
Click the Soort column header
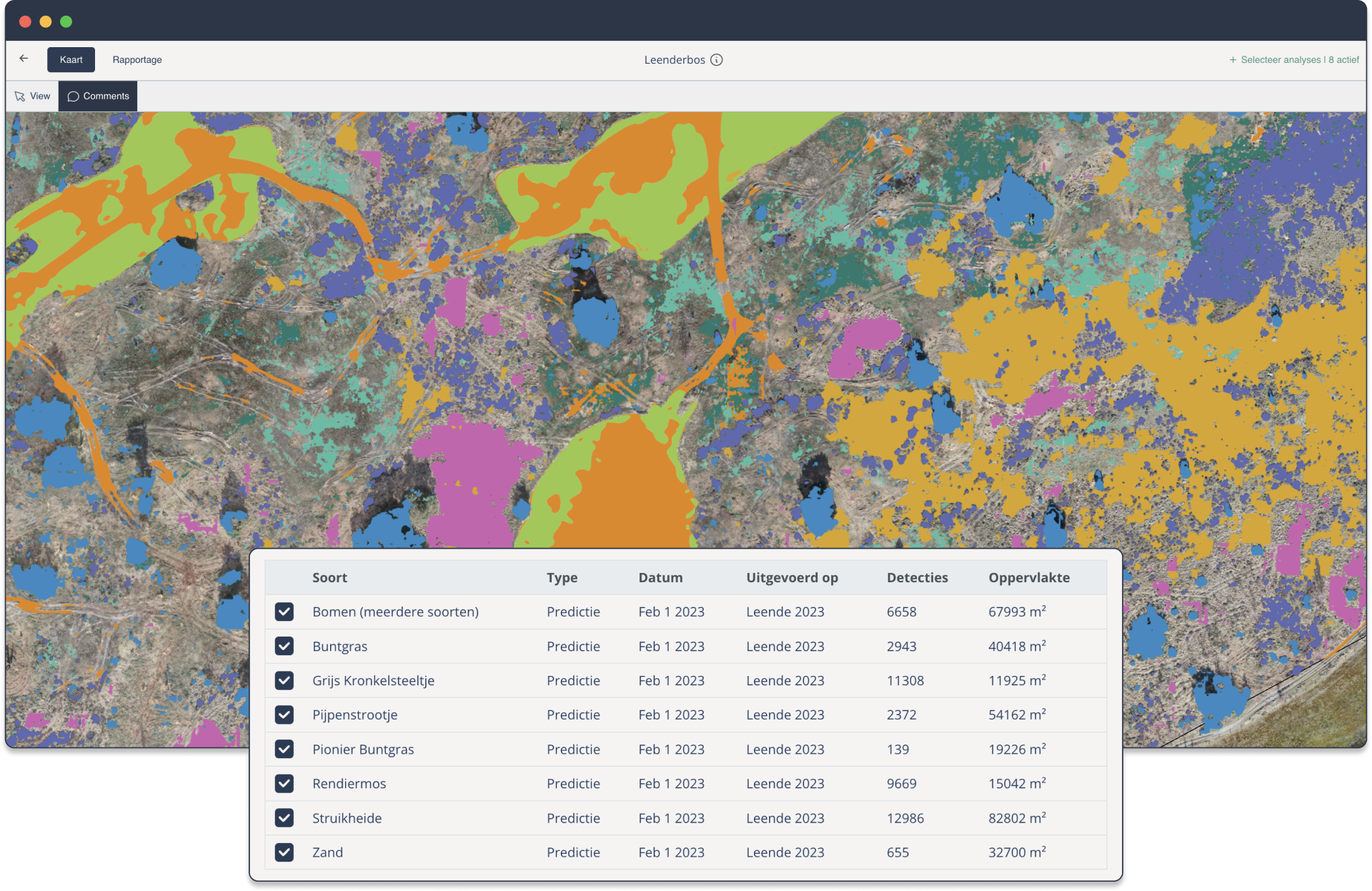pos(329,577)
